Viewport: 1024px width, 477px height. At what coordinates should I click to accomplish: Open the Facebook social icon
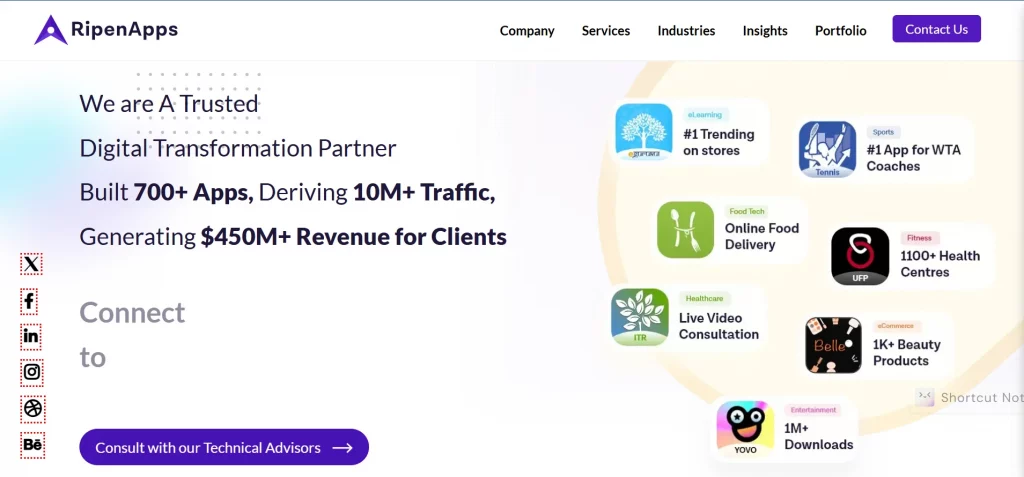31,300
